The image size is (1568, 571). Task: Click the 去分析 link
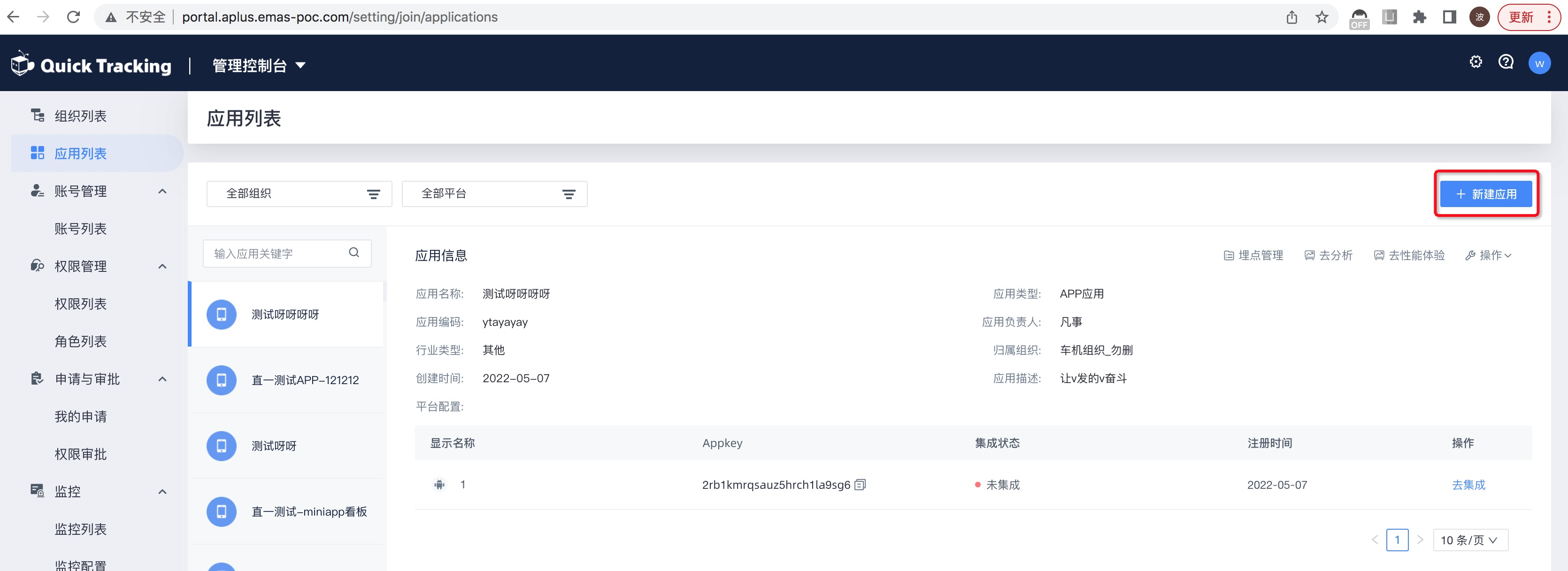click(1328, 255)
